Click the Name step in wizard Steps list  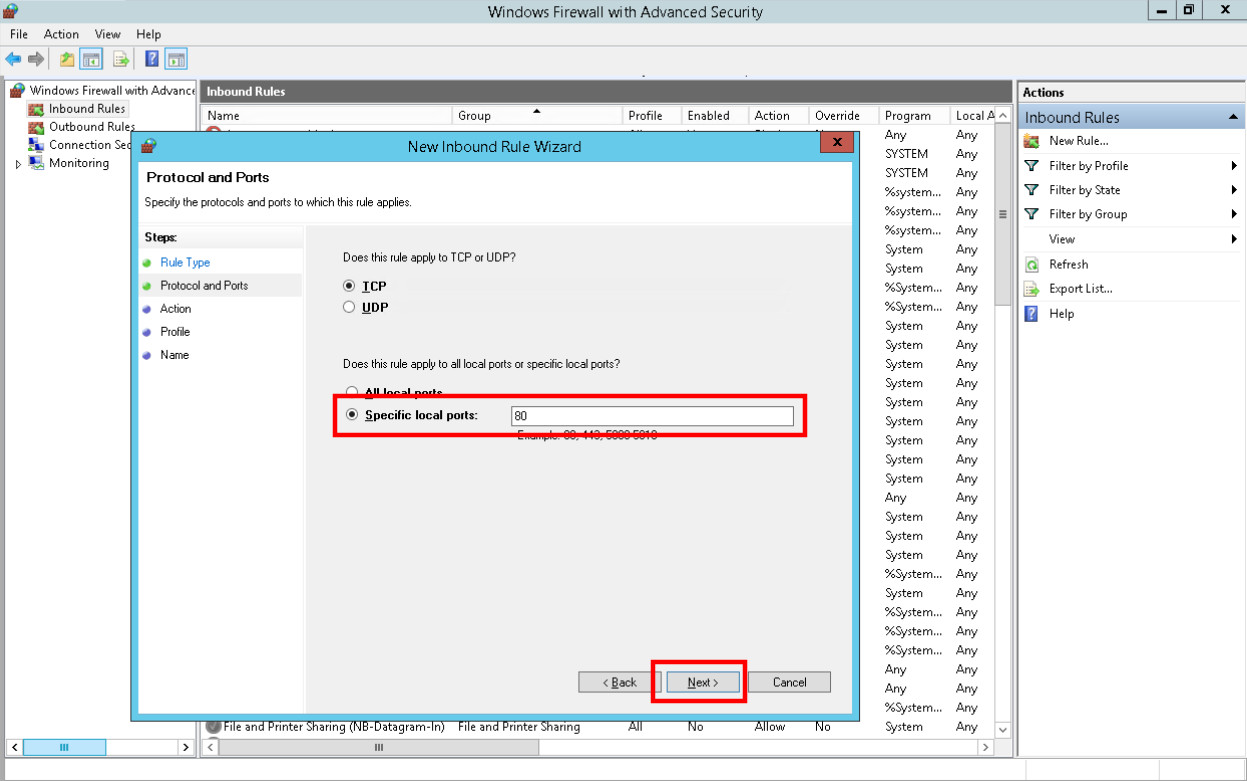pos(174,355)
